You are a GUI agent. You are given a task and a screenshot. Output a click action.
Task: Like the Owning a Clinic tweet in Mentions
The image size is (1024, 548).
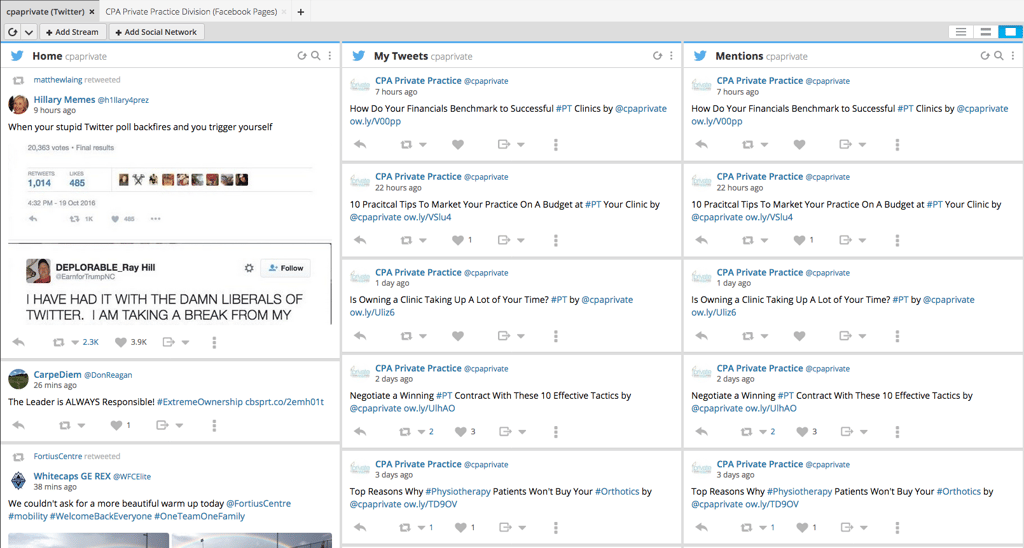799,336
